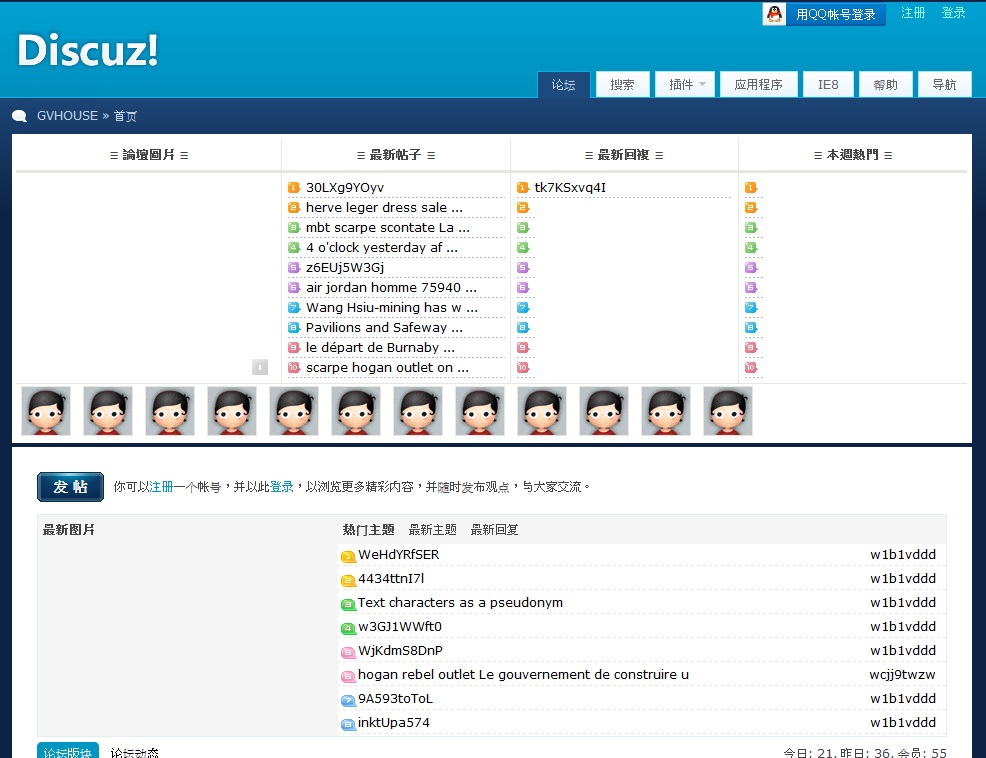Open the 帮助 nav tab
The height and width of the screenshot is (758, 986).
point(885,84)
